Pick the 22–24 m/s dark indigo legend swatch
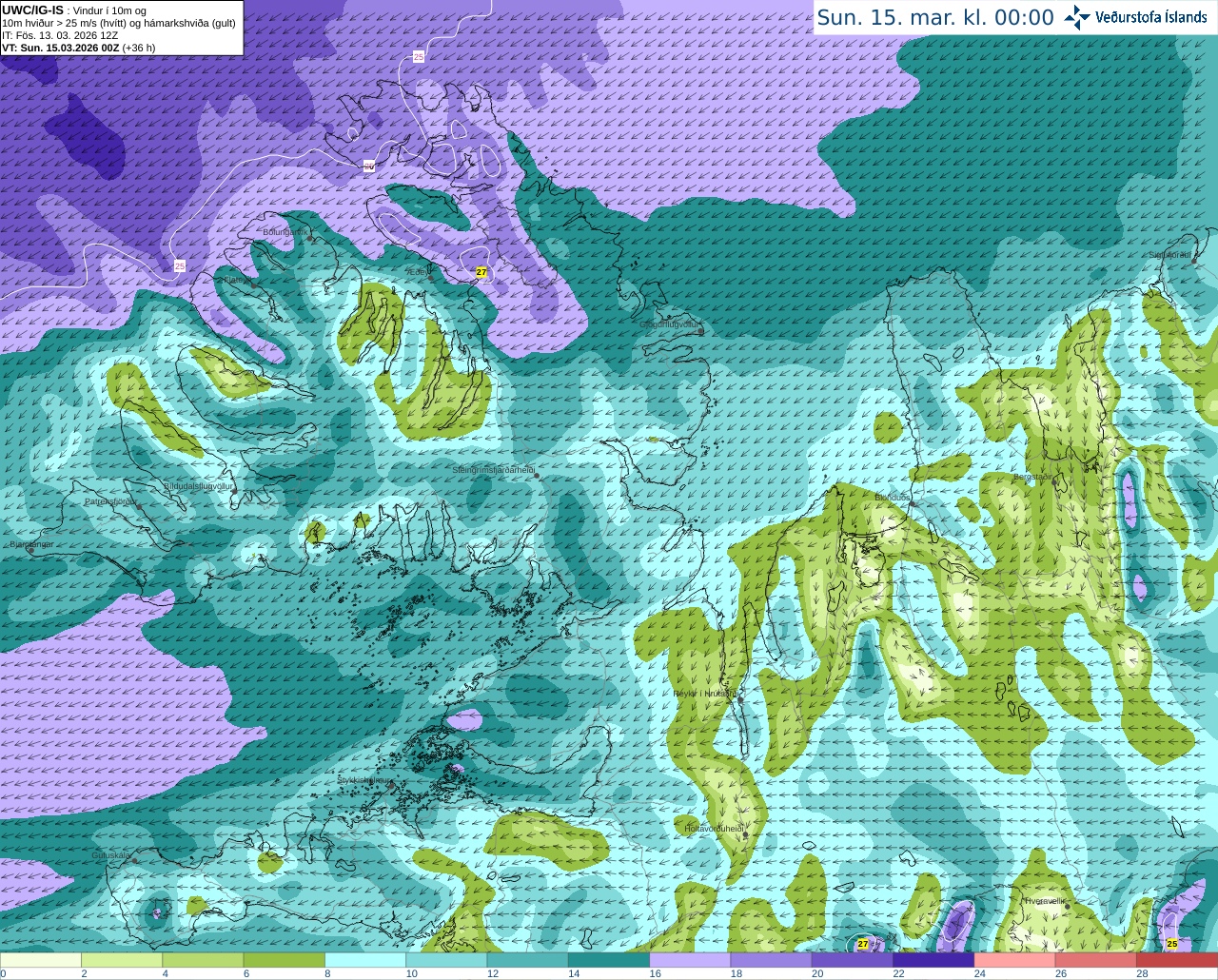Image resolution: width=1218 pixels, height=980 pixels. tap(933, 960)
